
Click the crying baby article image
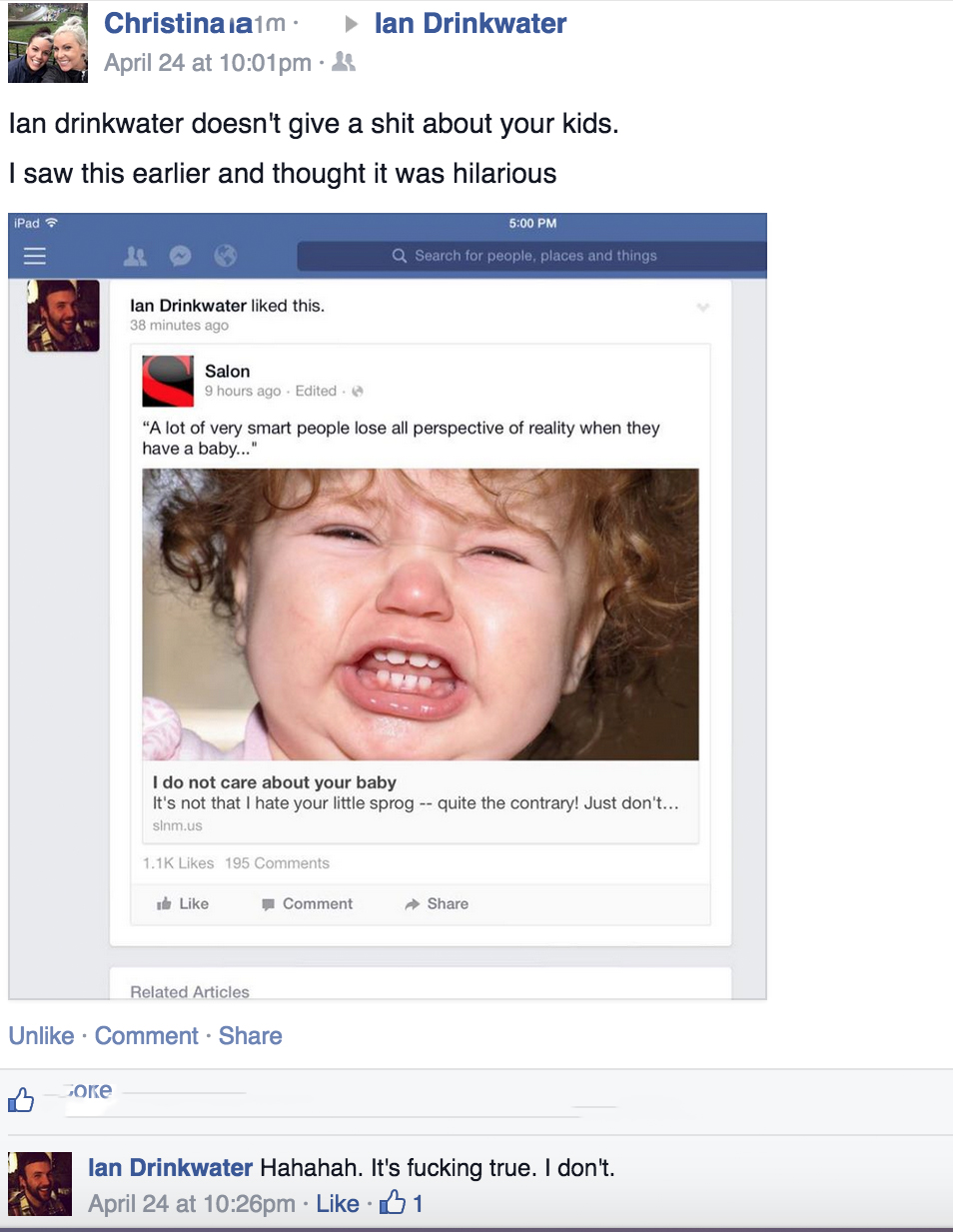click(x=421, y=615)
